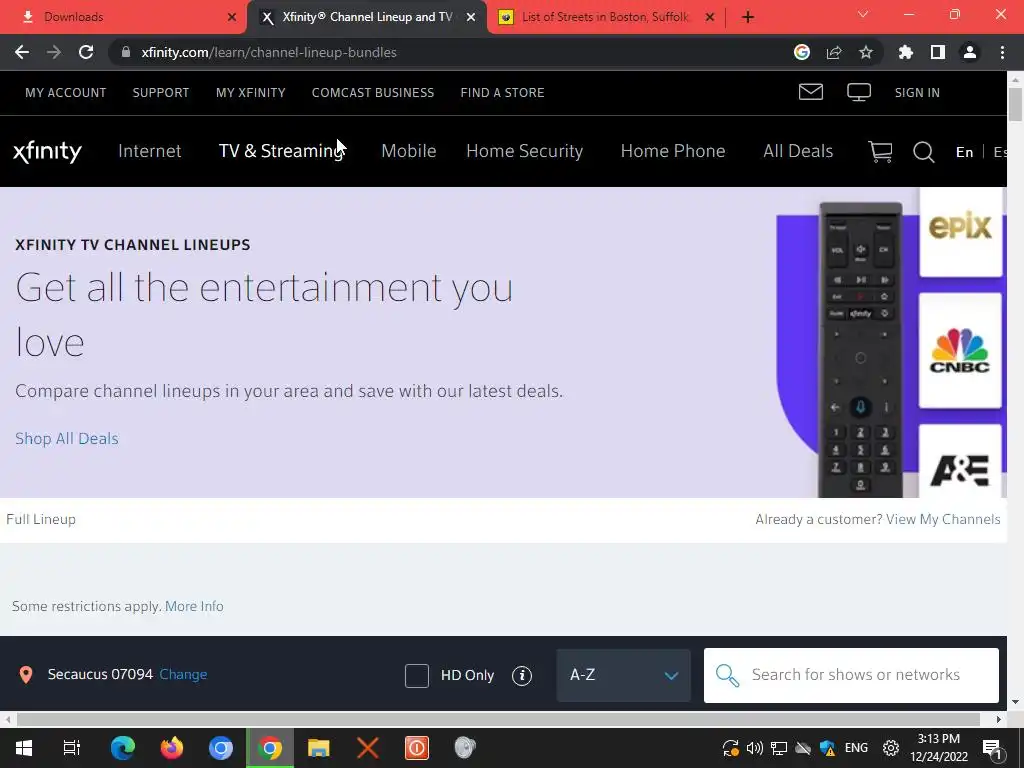
Task: Click ENG language indicator in tray
Action: [856, 748]
